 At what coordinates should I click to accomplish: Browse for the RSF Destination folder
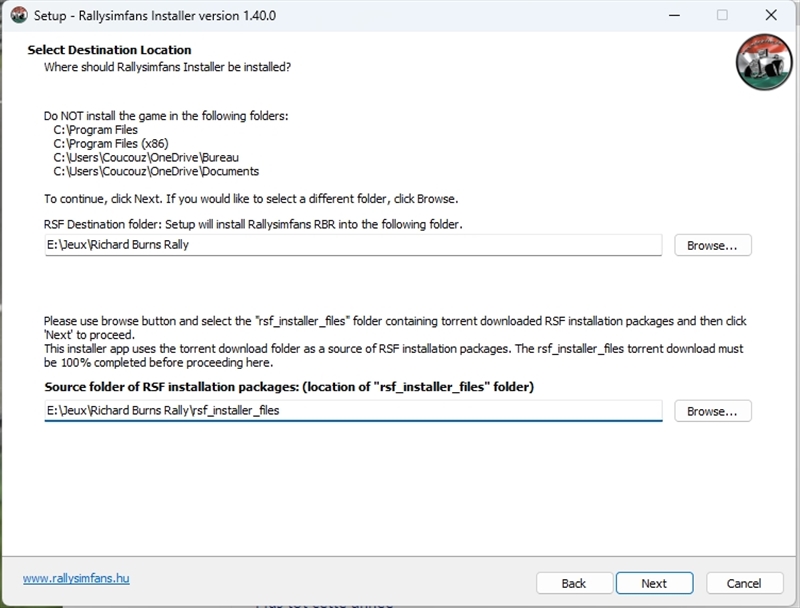pos(712,246)
